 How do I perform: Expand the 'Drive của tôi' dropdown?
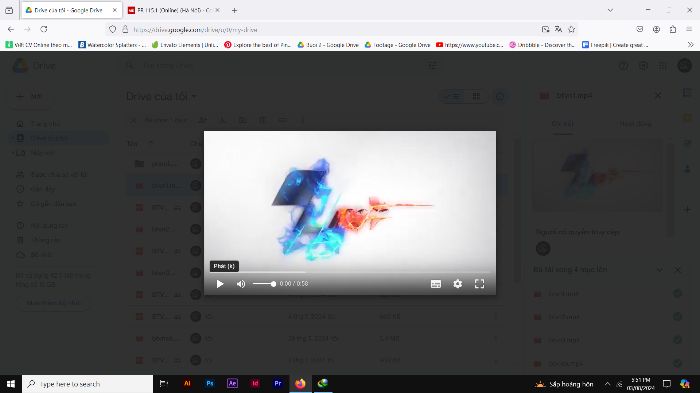[194, 96]
